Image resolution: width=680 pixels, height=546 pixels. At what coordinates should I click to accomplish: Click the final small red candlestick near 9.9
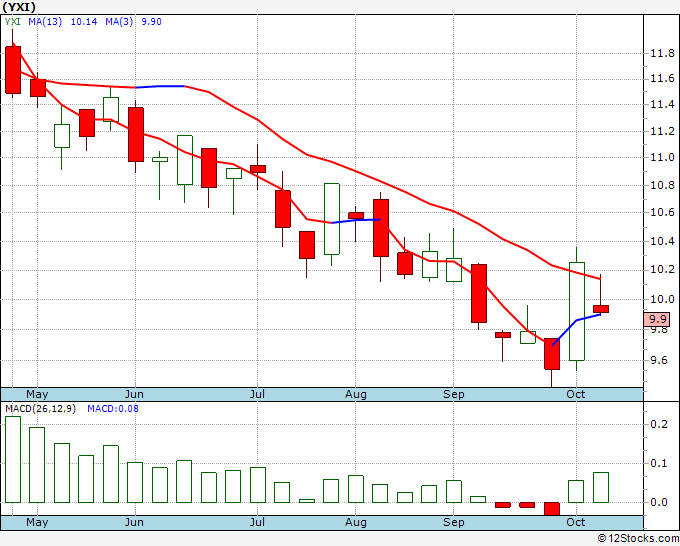point(601,309)
